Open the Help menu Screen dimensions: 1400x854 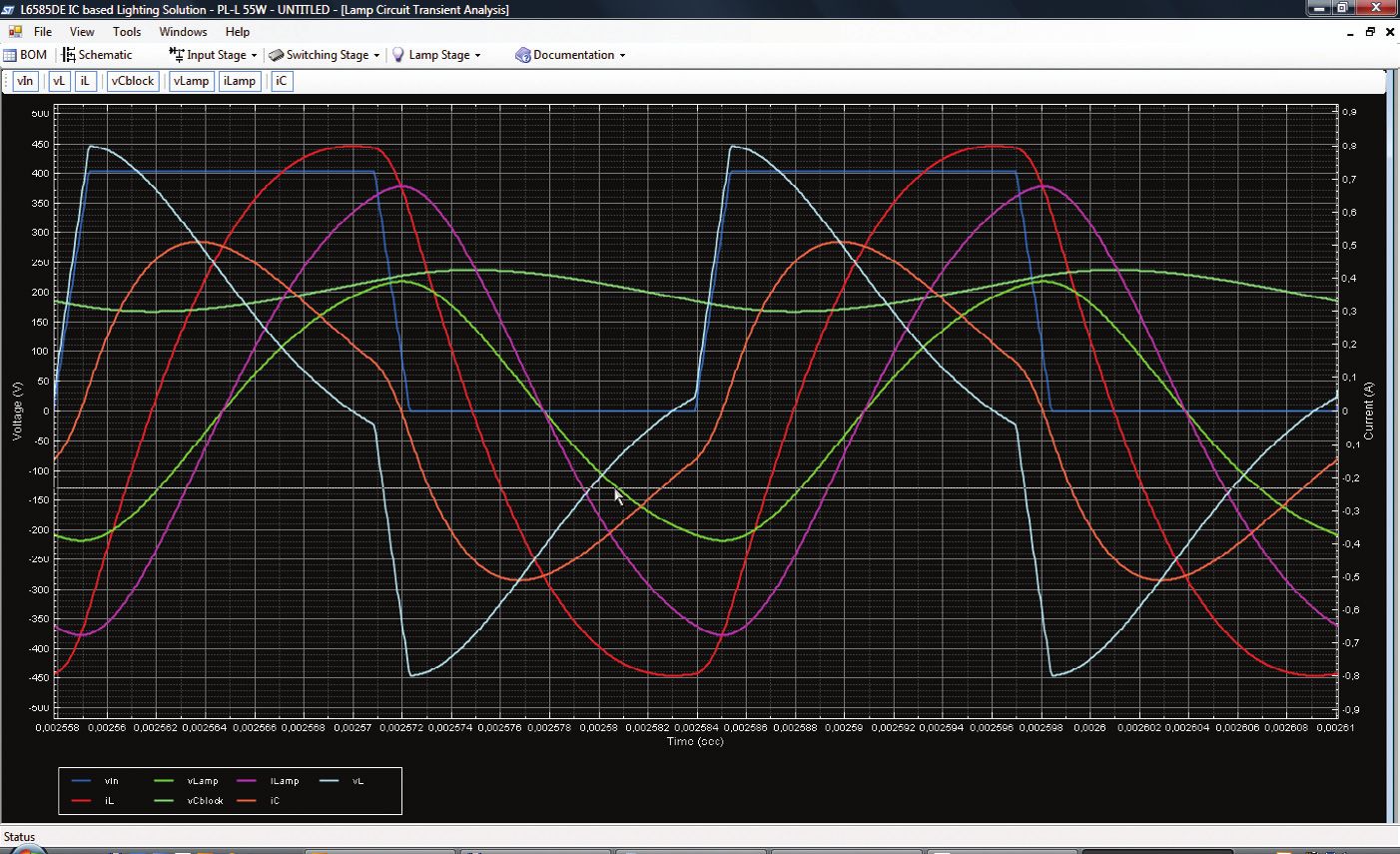pyautogui.click(x=238, y=32)
